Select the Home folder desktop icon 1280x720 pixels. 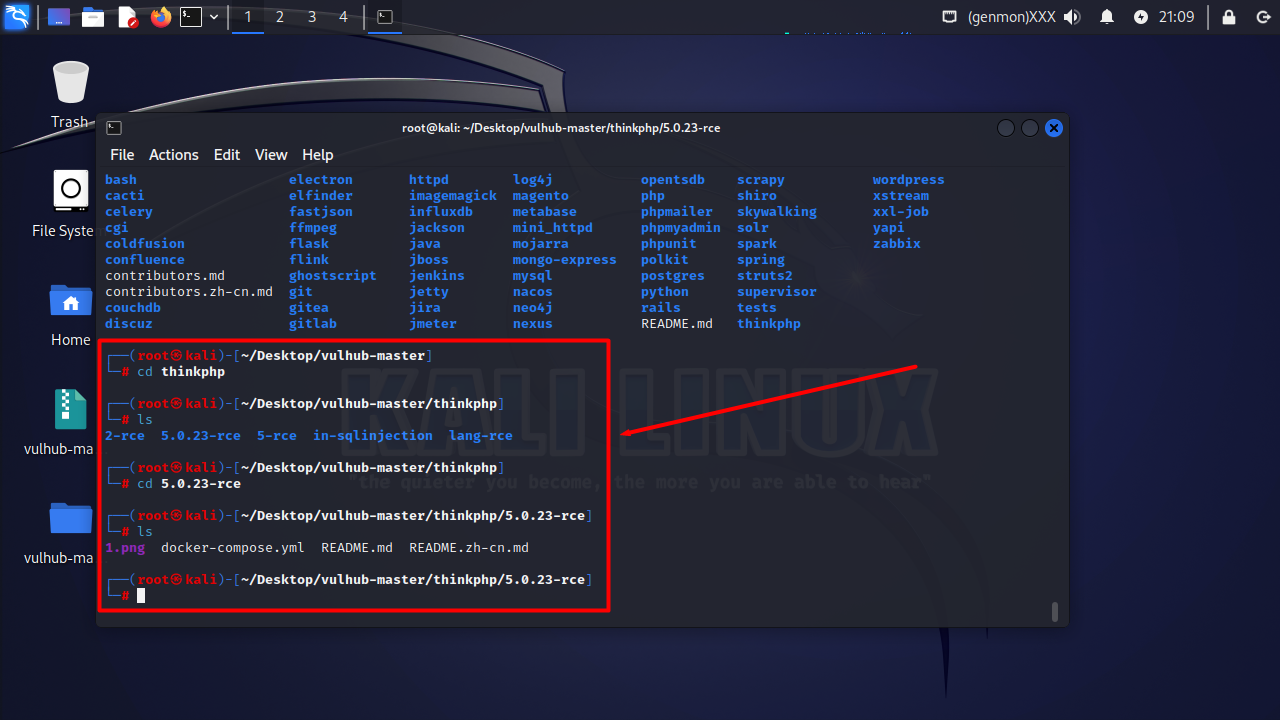pyautogui.click(x=70, y=314)
